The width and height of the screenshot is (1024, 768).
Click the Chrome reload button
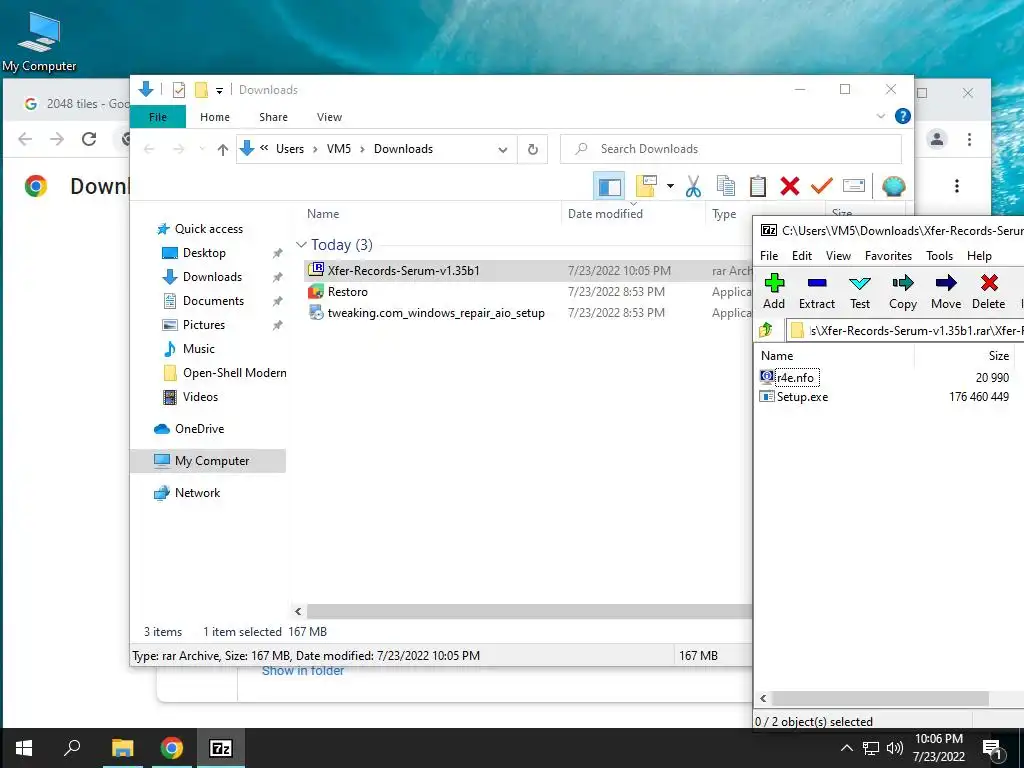tap(89, 138)
